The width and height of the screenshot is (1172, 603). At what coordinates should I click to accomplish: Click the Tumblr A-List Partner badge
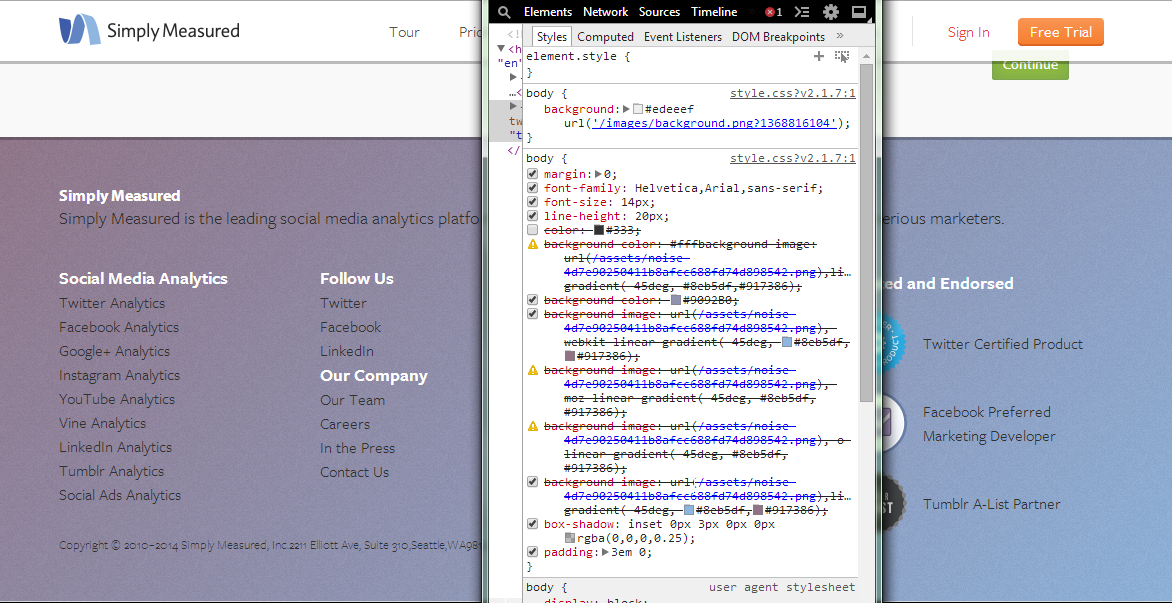coord(892,504)
